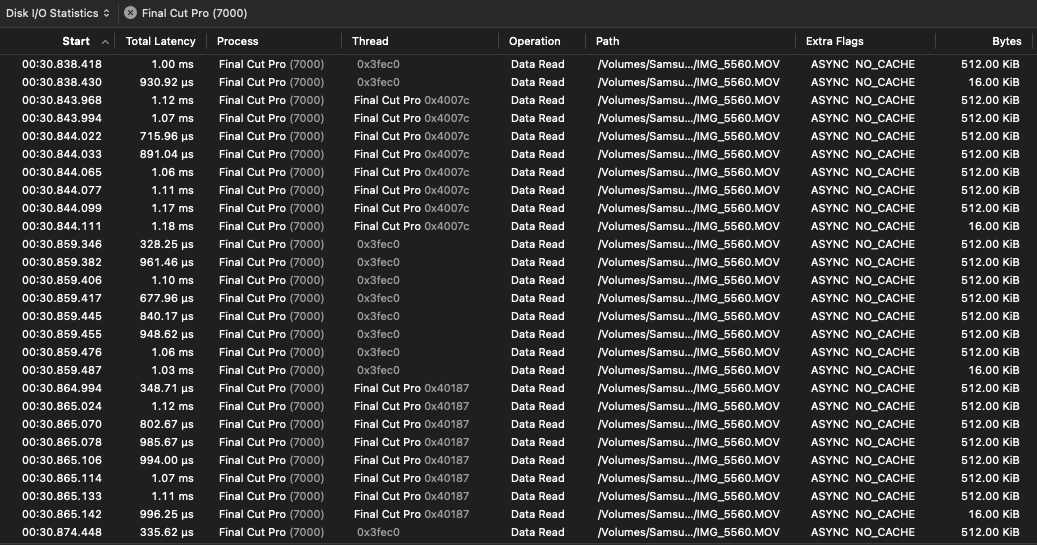Click latency 1.07 ms in 00:30.843.994 row
The width and height of the screenshot is (1037, 545).
[173, 118]
